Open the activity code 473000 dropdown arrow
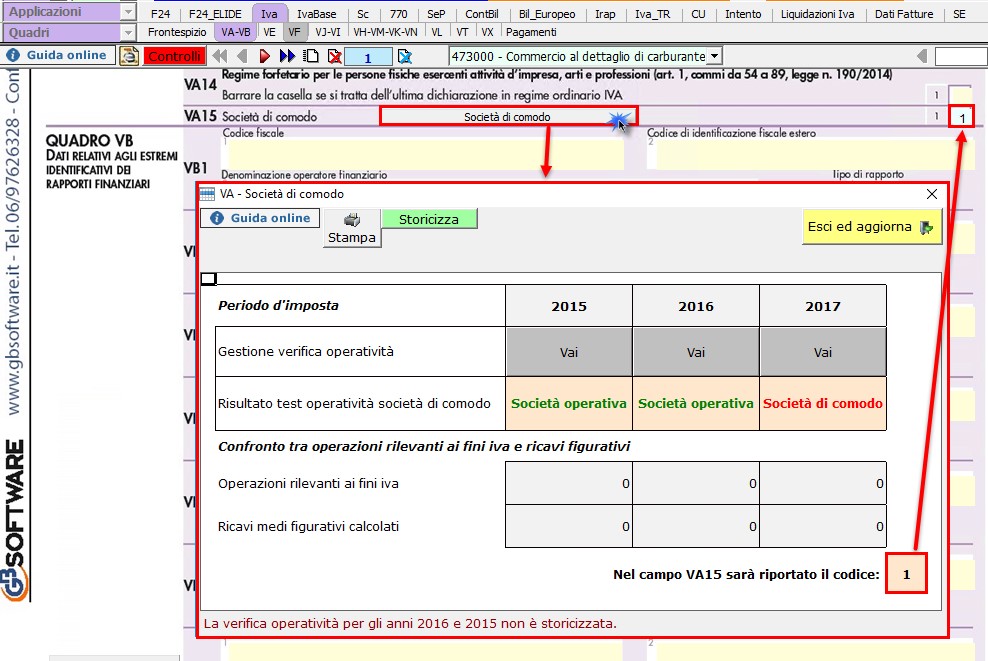 (715, 56)
